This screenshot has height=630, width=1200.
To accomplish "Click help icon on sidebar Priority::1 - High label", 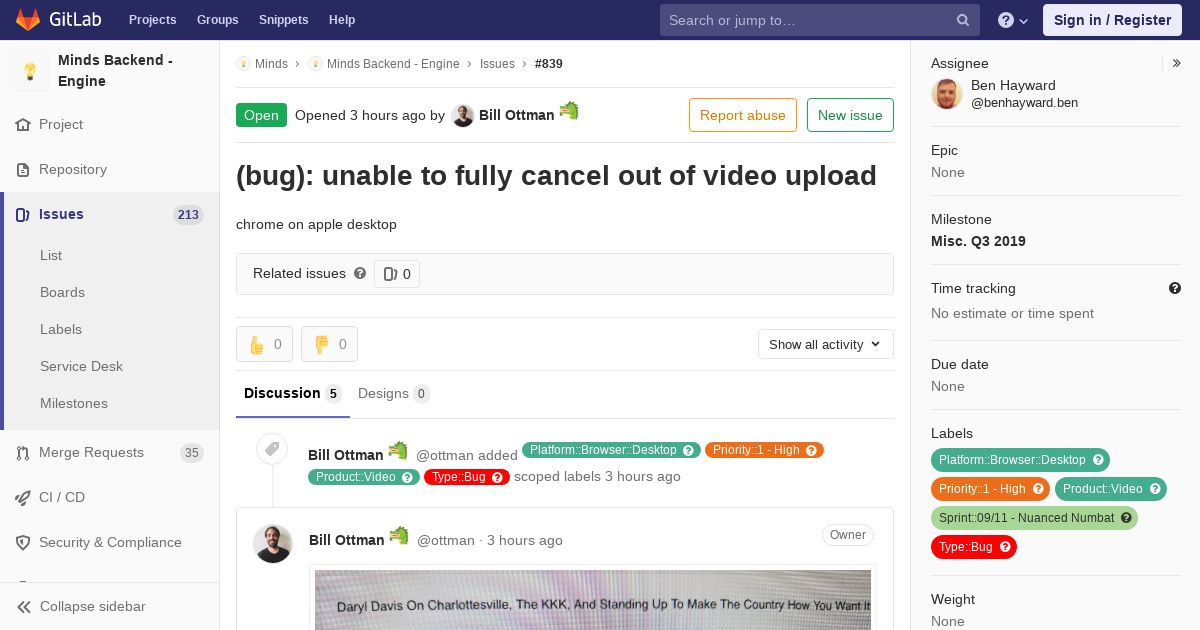I will click(1039, 489).
